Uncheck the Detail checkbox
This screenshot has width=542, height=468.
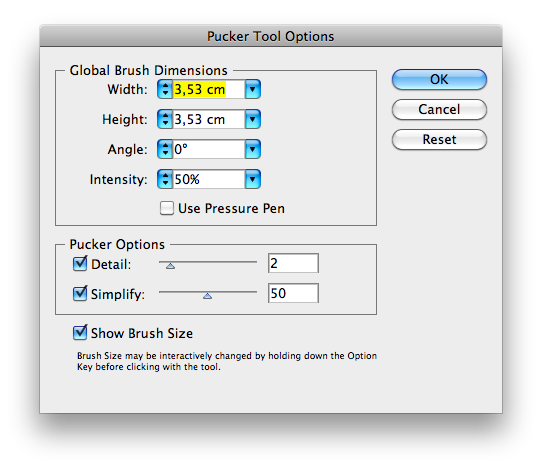click(80, 264)
